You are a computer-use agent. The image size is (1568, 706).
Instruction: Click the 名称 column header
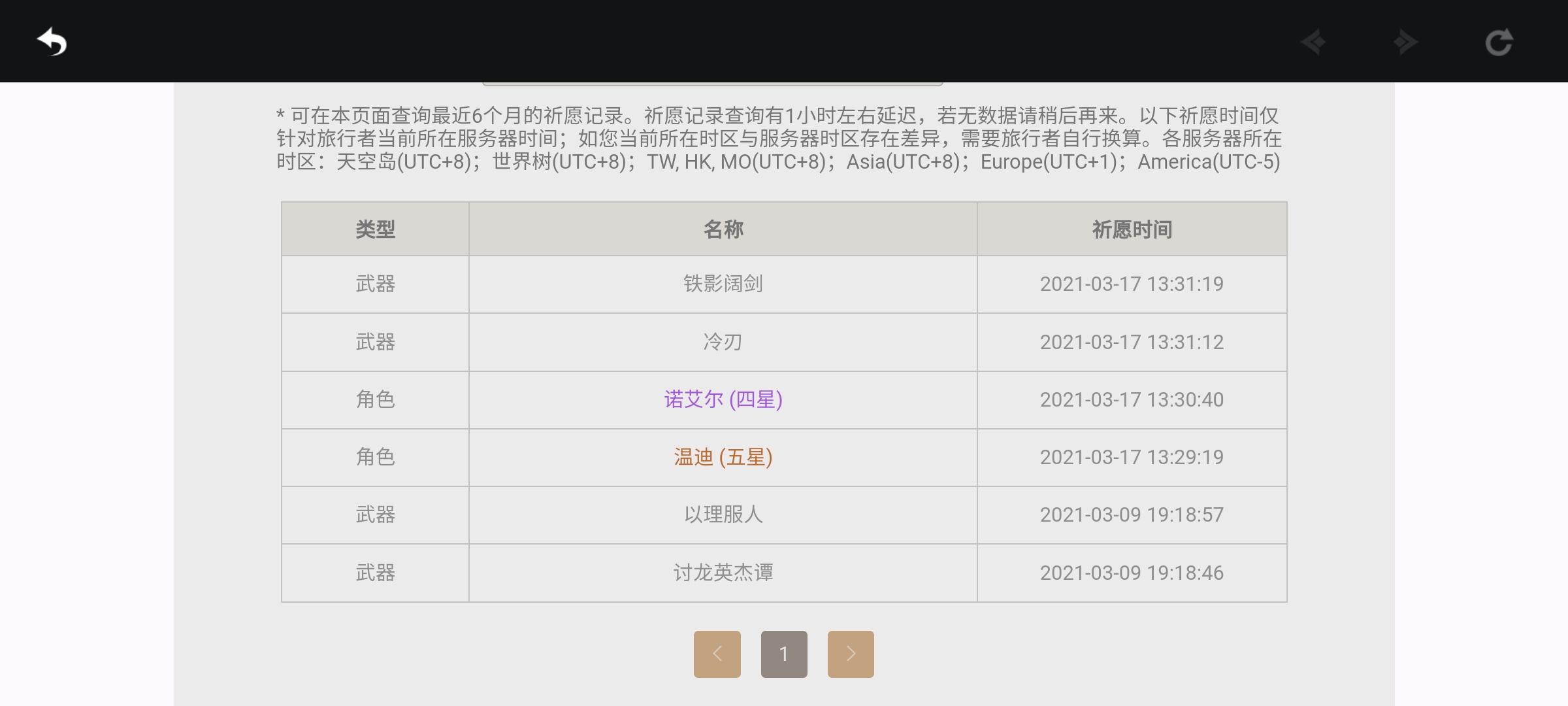pyautogui.click(x=723, y=229)
